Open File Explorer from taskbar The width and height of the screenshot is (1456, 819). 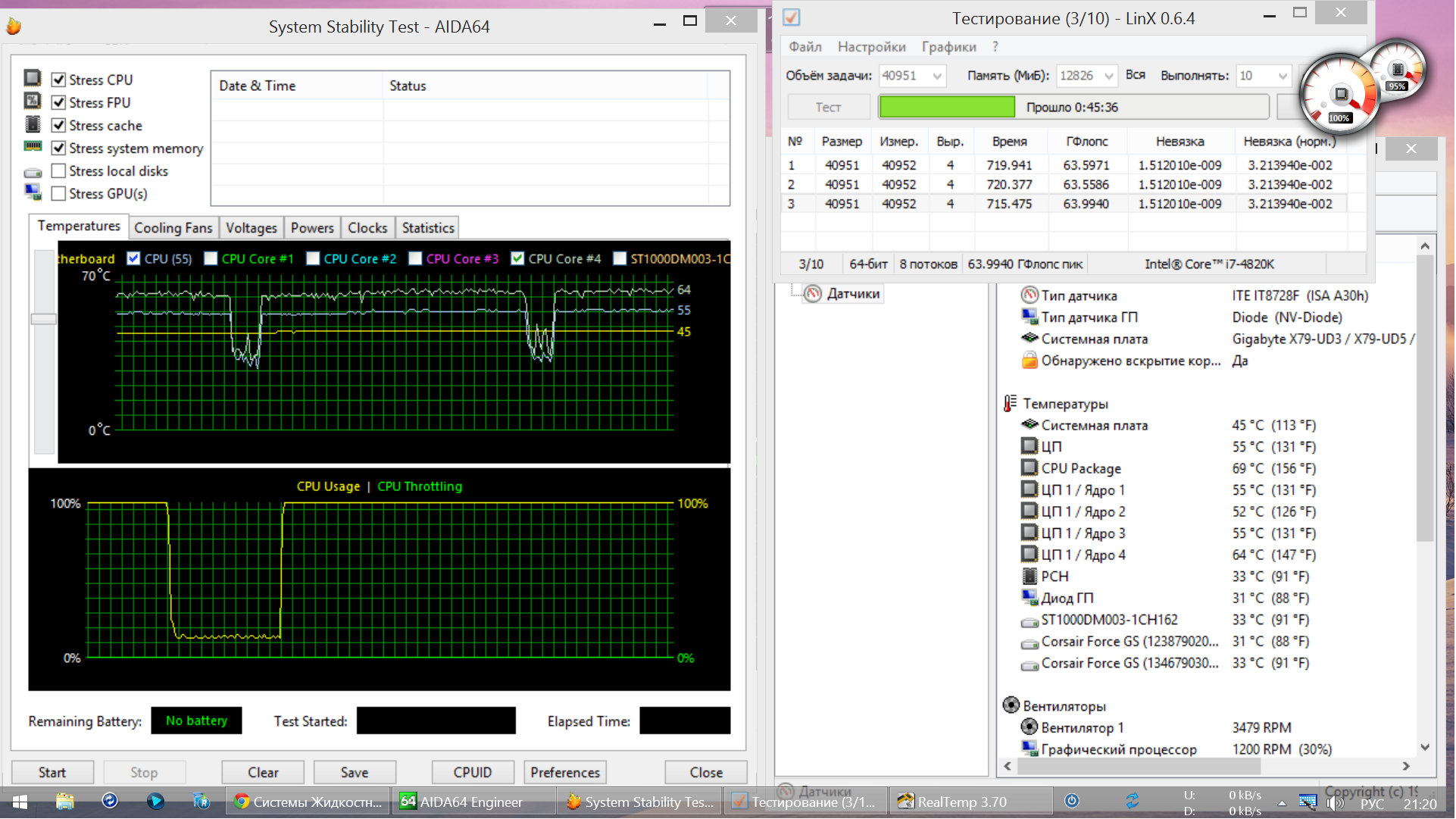click(65, 802)
